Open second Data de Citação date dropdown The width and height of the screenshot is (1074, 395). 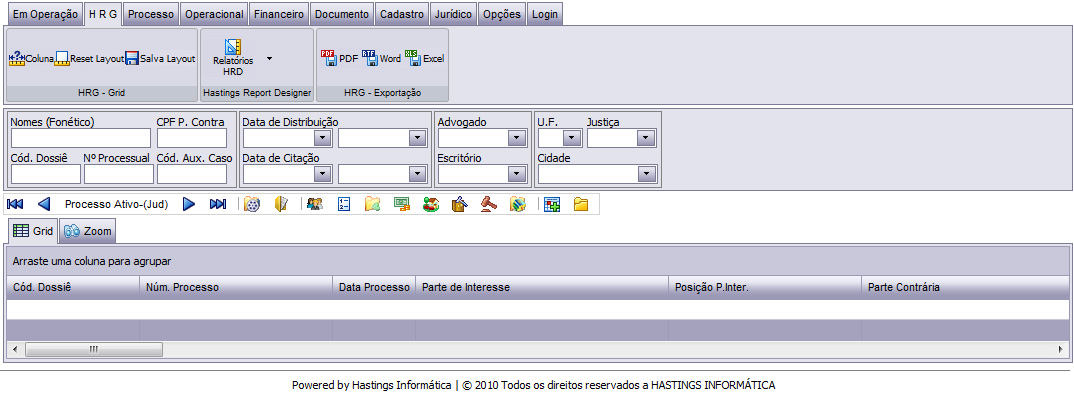[416, 174]
